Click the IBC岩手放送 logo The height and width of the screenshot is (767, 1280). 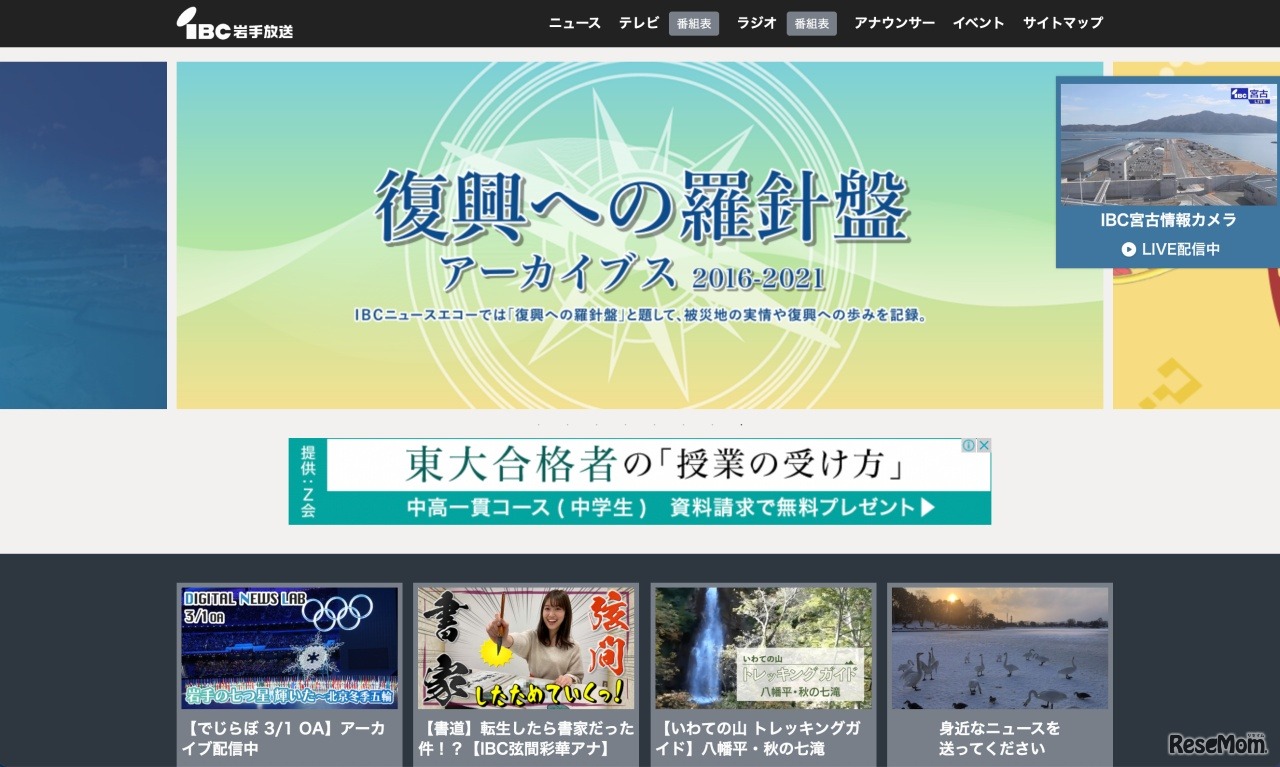pos(237,23)
